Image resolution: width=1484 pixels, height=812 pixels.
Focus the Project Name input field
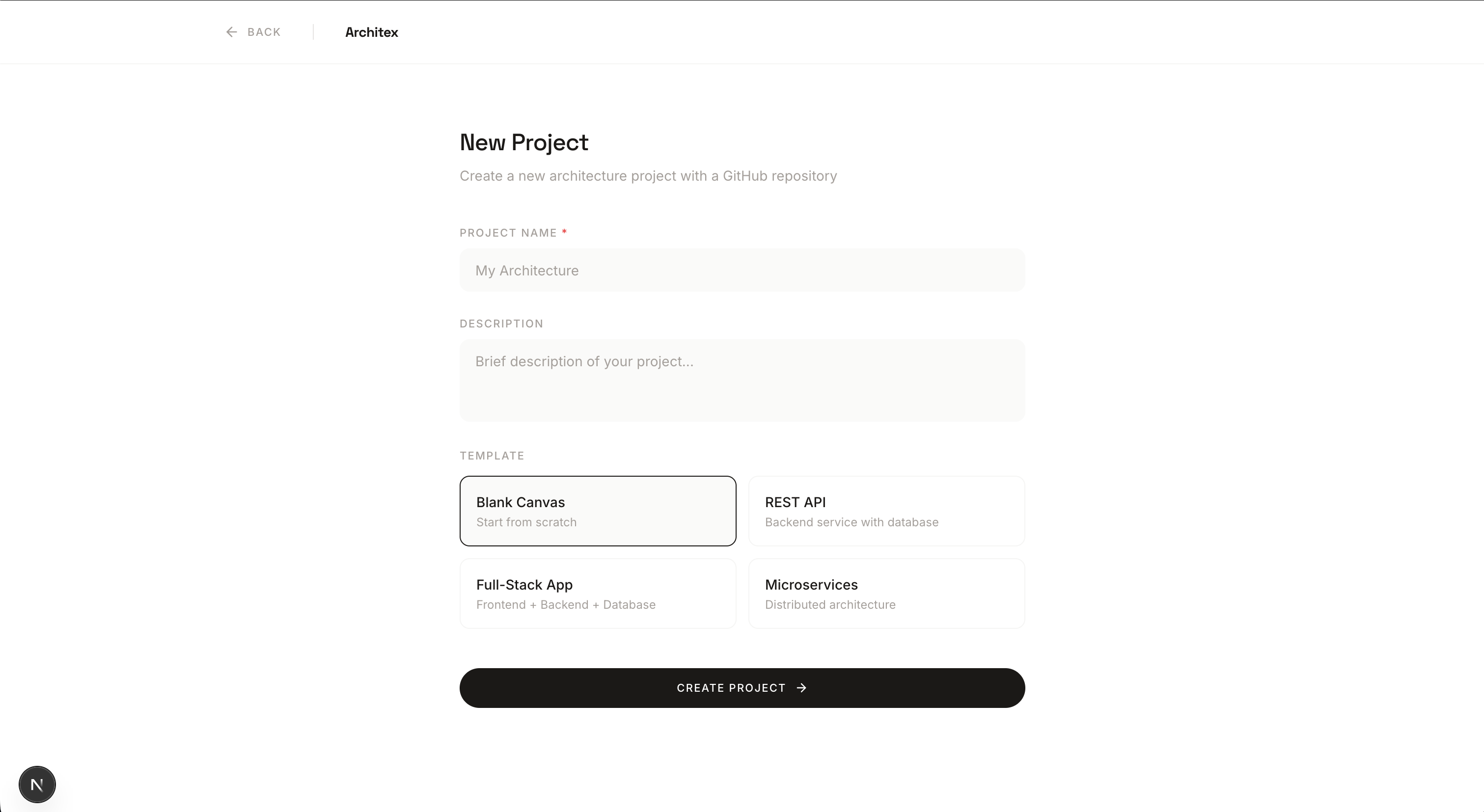pyautogui.click(x=742, y=270)
